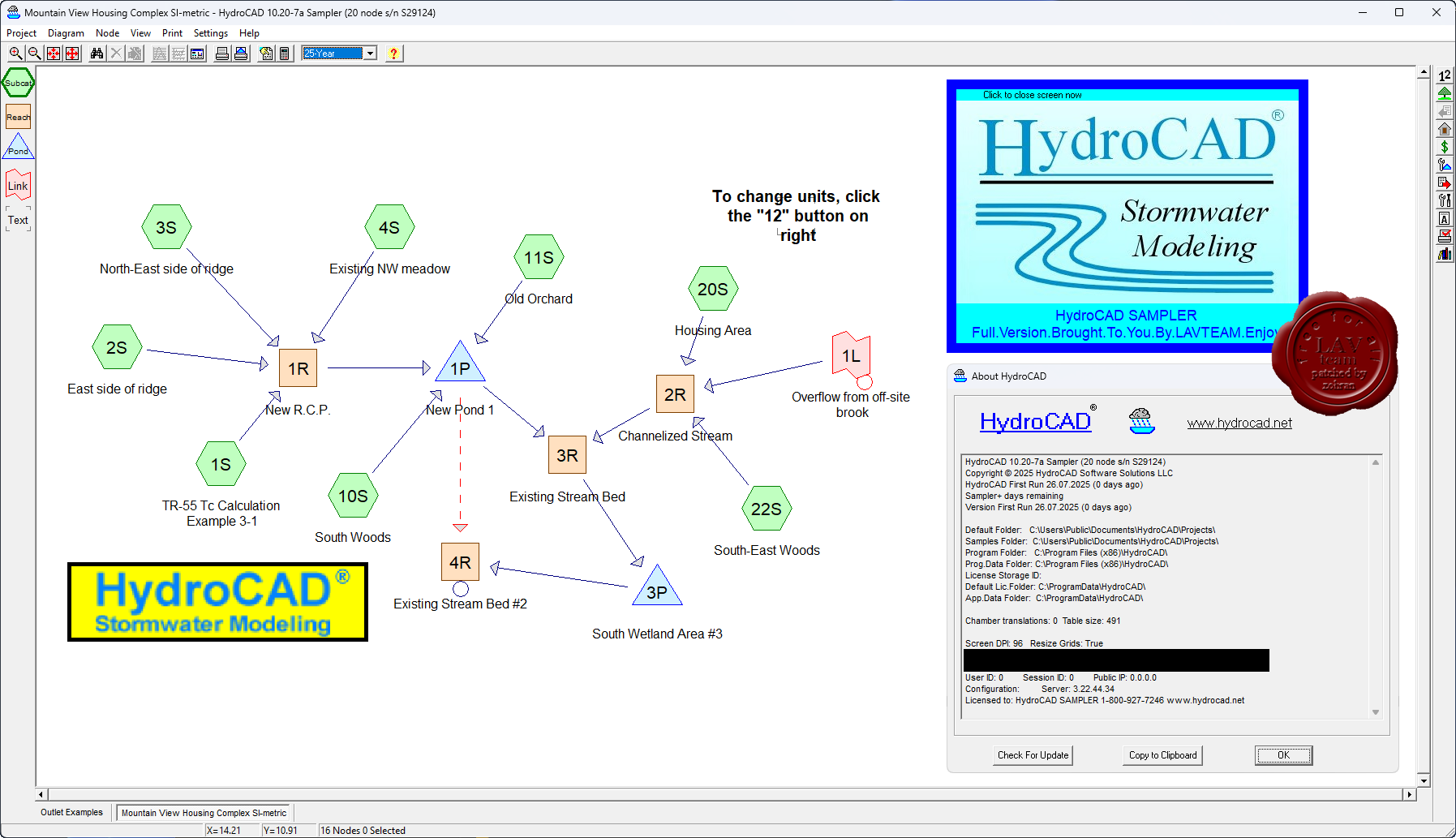1456x838 pixels.
Task: Click the Copy to Clipboard button
Action: click(x=1163, y=755)
